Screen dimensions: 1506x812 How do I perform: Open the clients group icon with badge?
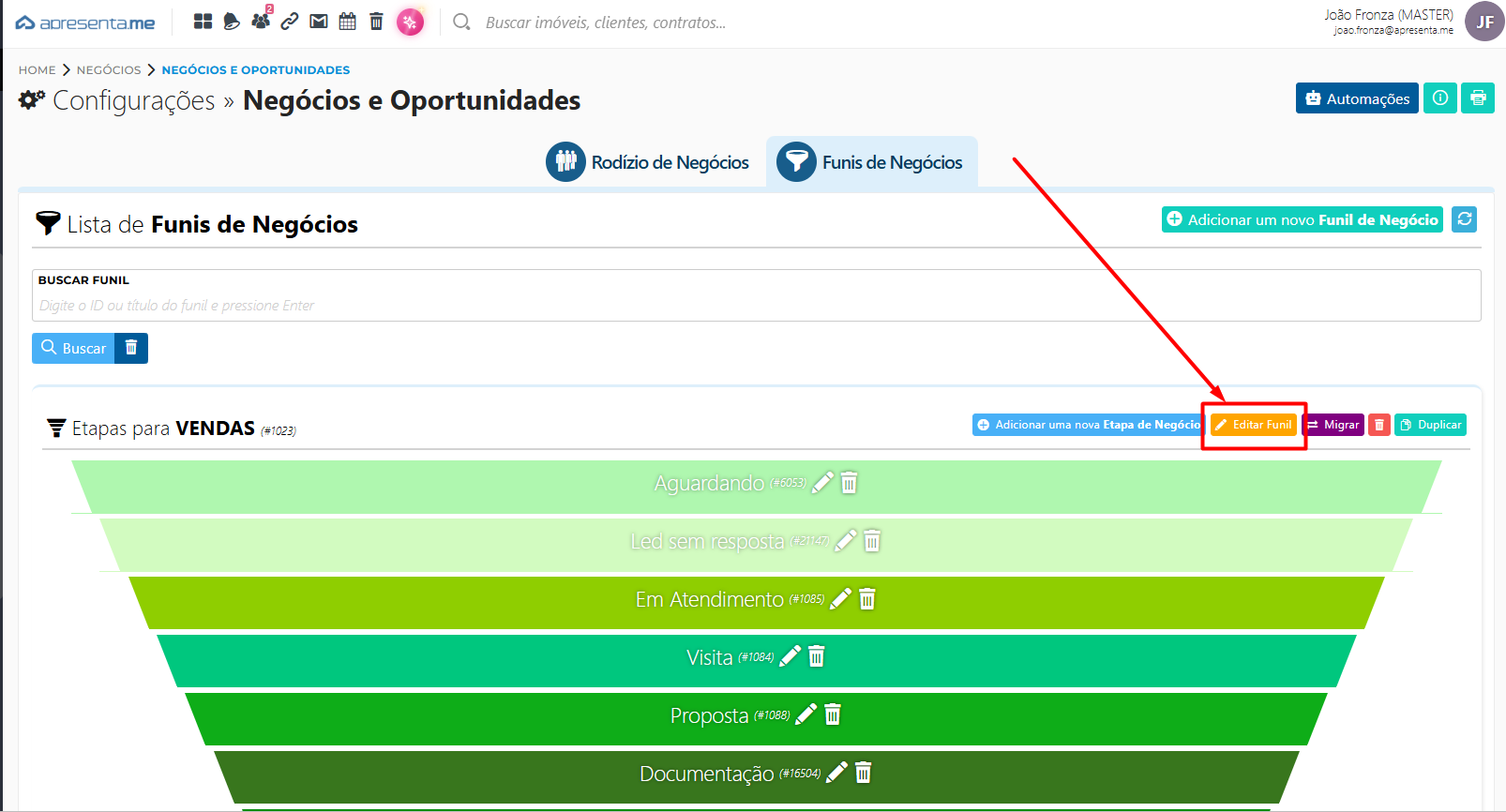click(261, 20)
